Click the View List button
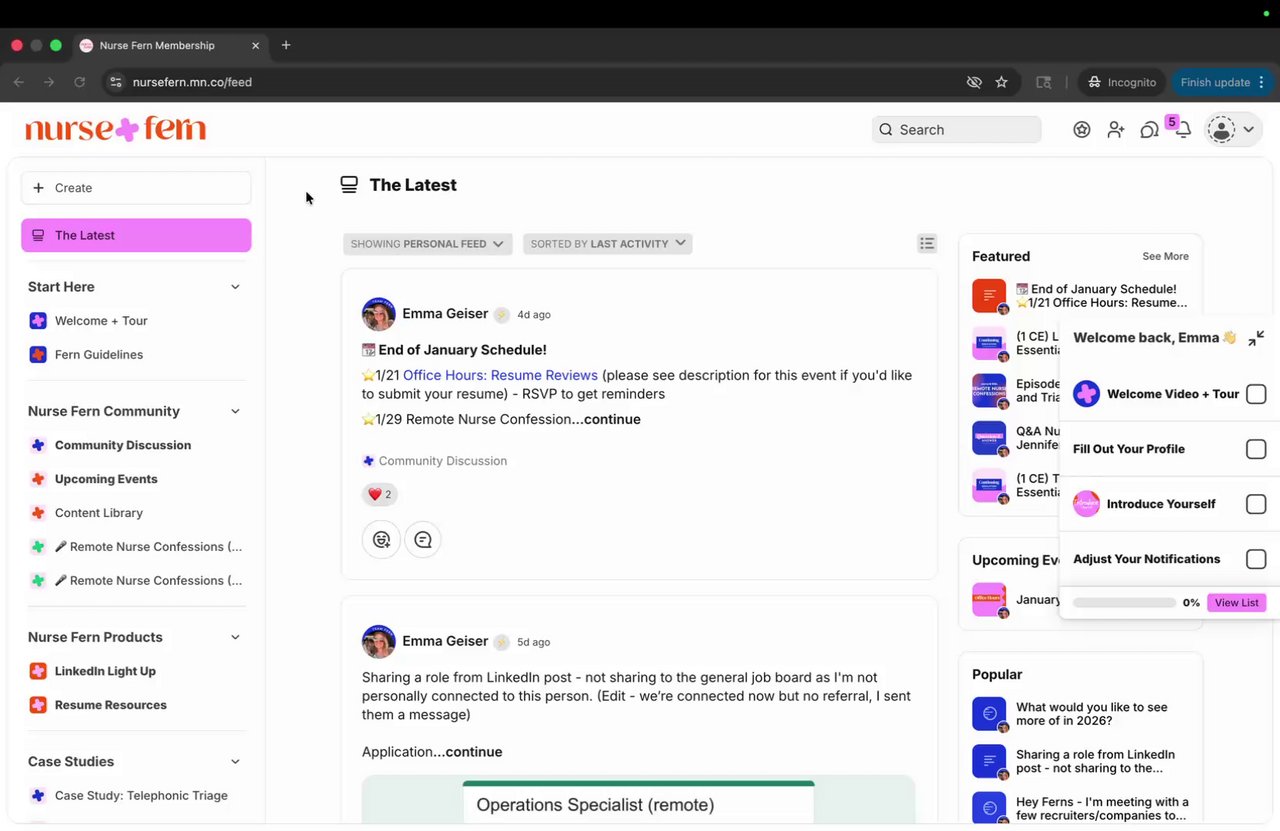Image resolution: width=1280 pixels, height=831 pixels. pos(1237,603)
